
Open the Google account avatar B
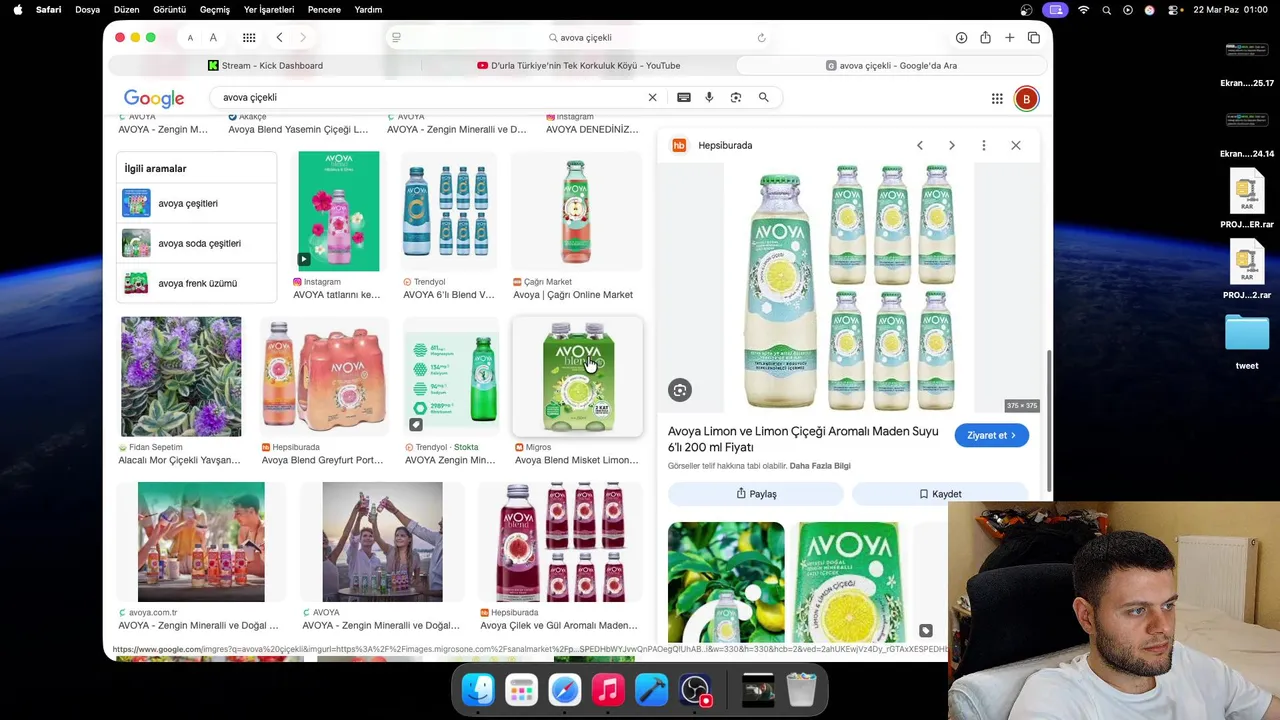(x=1026, y=98)
